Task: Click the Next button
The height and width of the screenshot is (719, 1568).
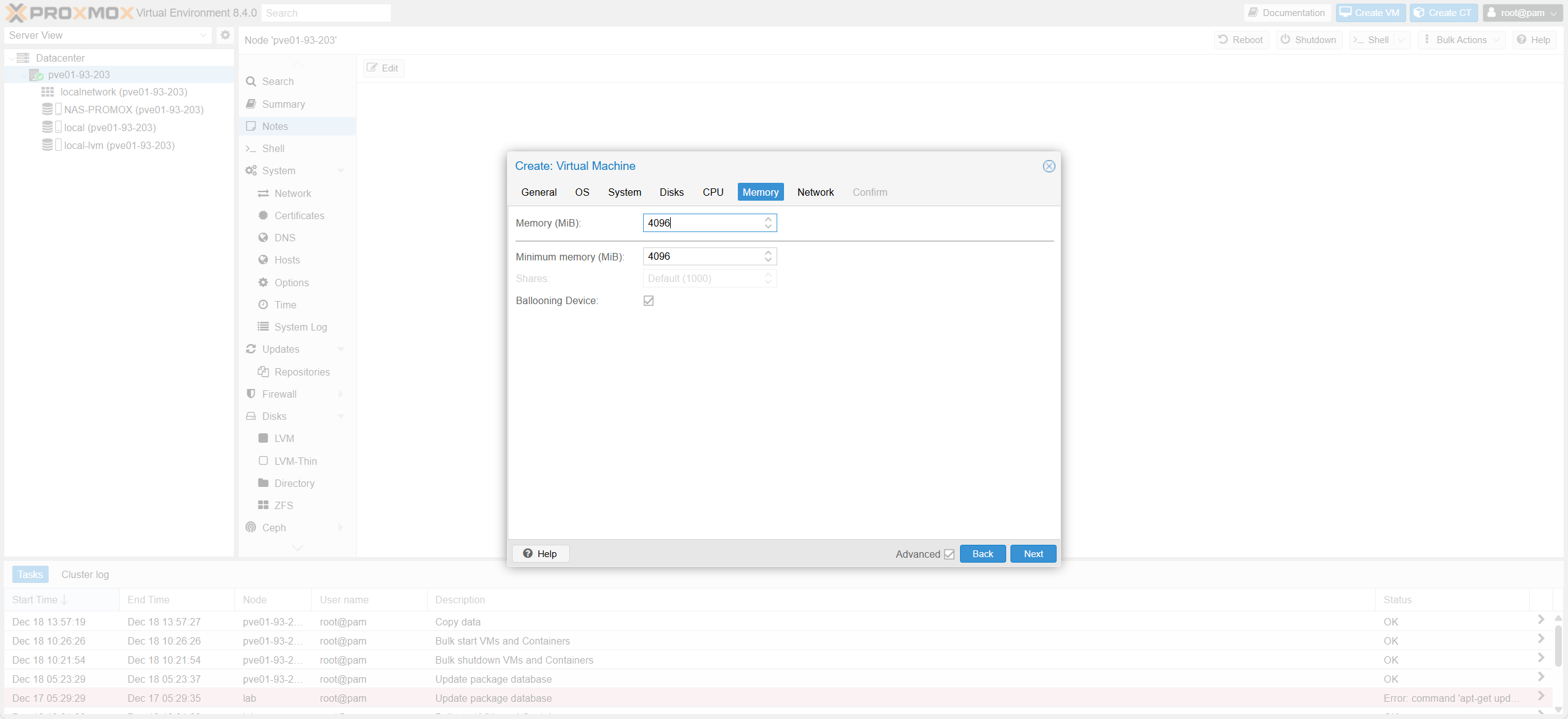Action: [1033, 553]
